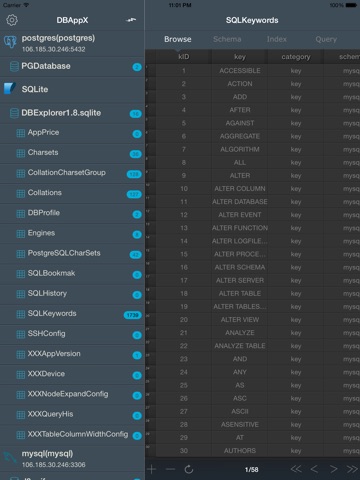Screen dimensions: 360x480
Task: Click the 128 count badge on CollationCharsetGroup
Action: pos(134,174)
